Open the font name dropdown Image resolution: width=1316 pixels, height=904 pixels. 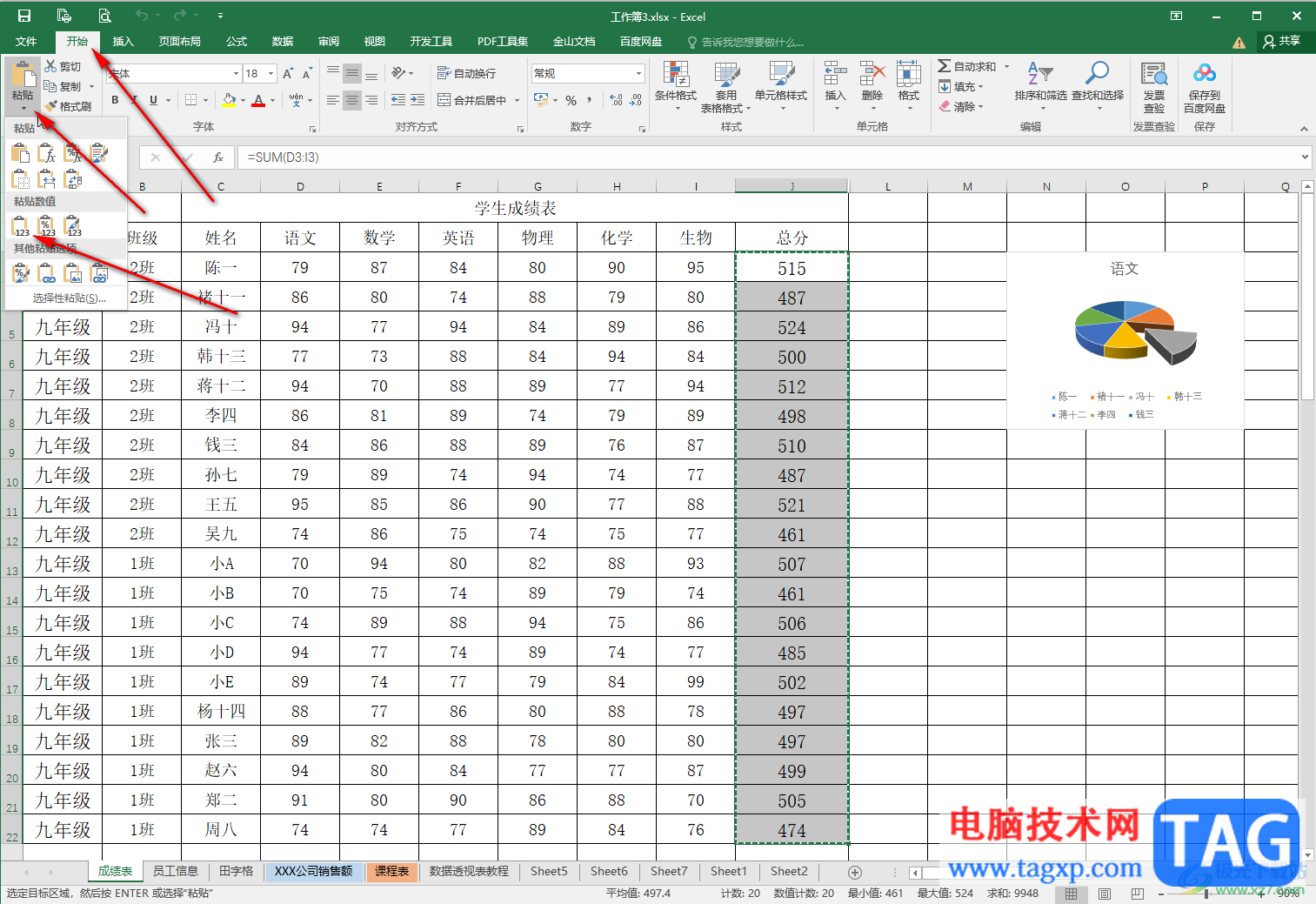(x=236, y=74)
